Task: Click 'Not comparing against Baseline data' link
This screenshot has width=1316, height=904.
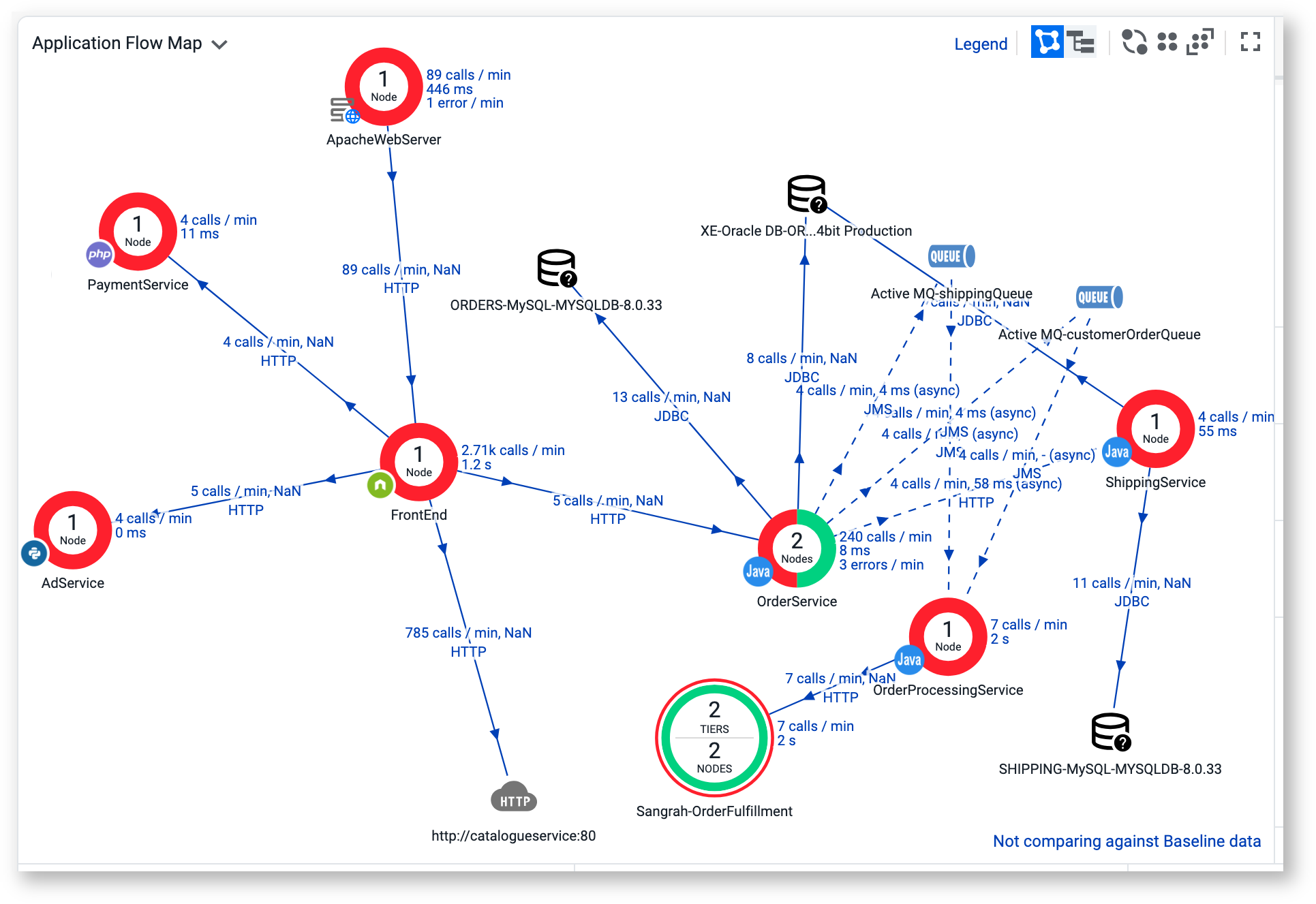Action: coord(1127,841)
